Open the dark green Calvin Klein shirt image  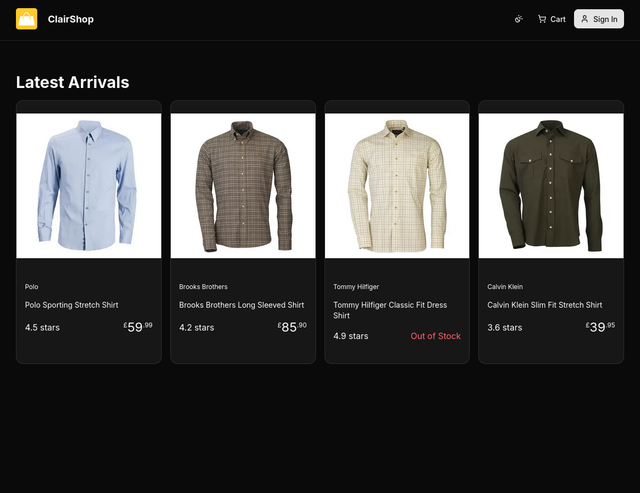(x=551, y=186)
